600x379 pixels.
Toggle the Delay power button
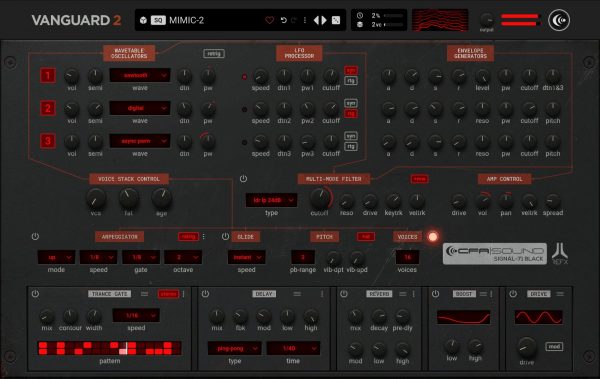click(205, 294)
